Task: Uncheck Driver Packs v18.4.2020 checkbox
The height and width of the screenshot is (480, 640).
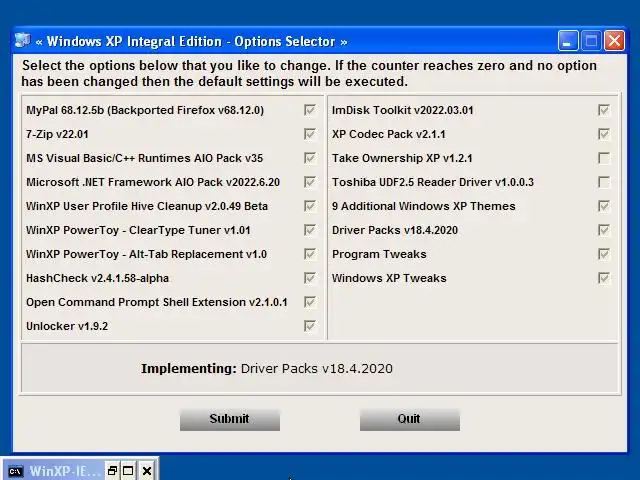Action: (x=604, y=230)
